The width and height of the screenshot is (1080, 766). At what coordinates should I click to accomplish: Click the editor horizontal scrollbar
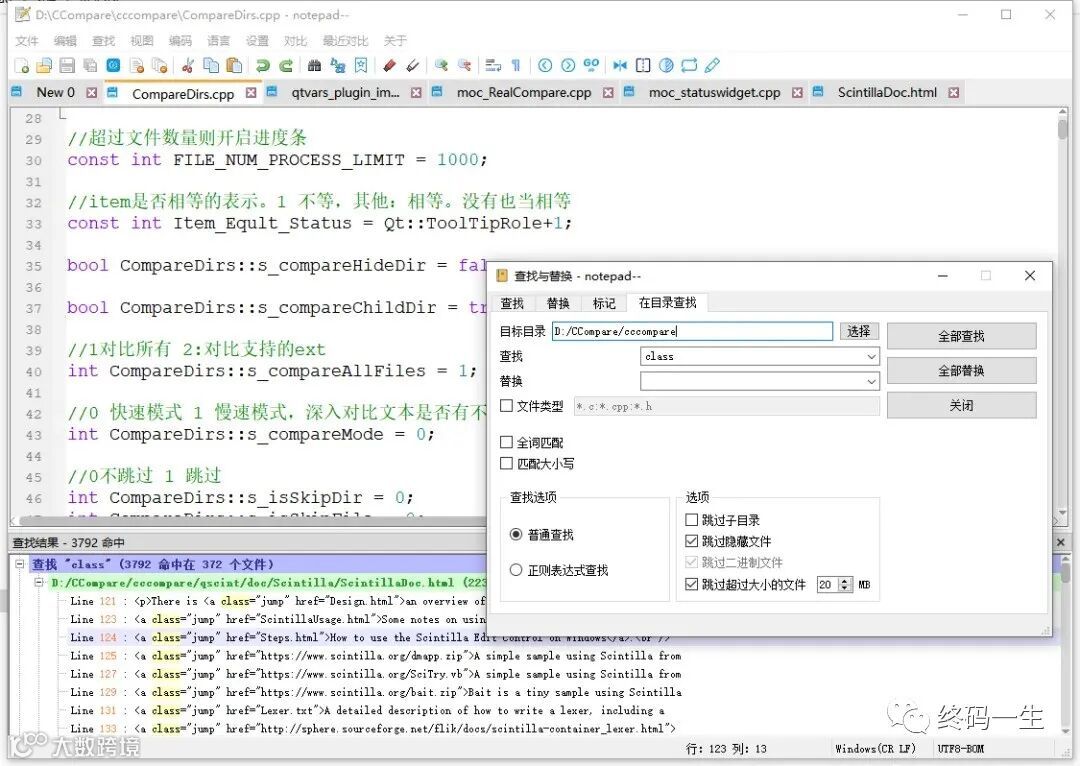[x=251, y=521]
